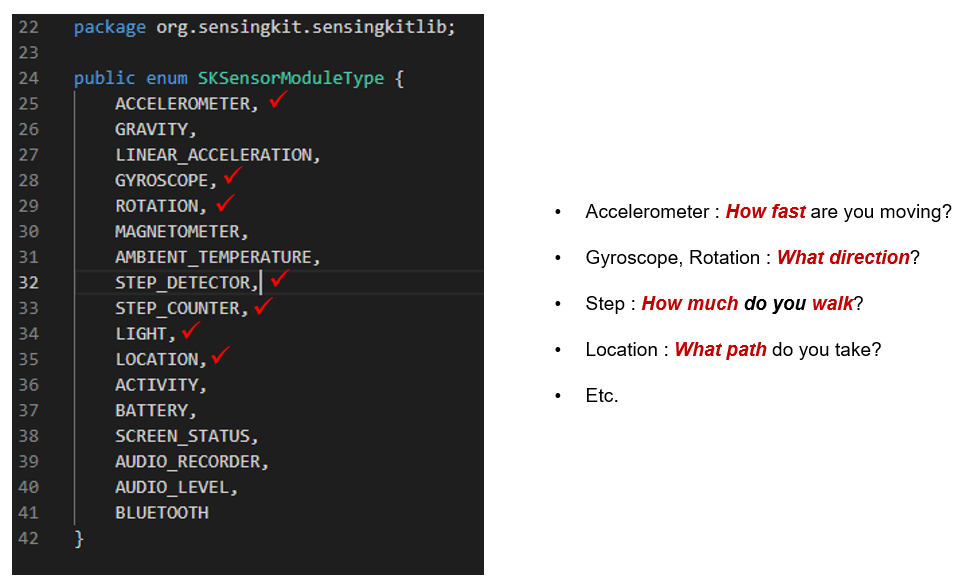Screen dimensions: 978x588
Task: Click the red checkmark after LIGHT
Action: click(x=191, y=330)
